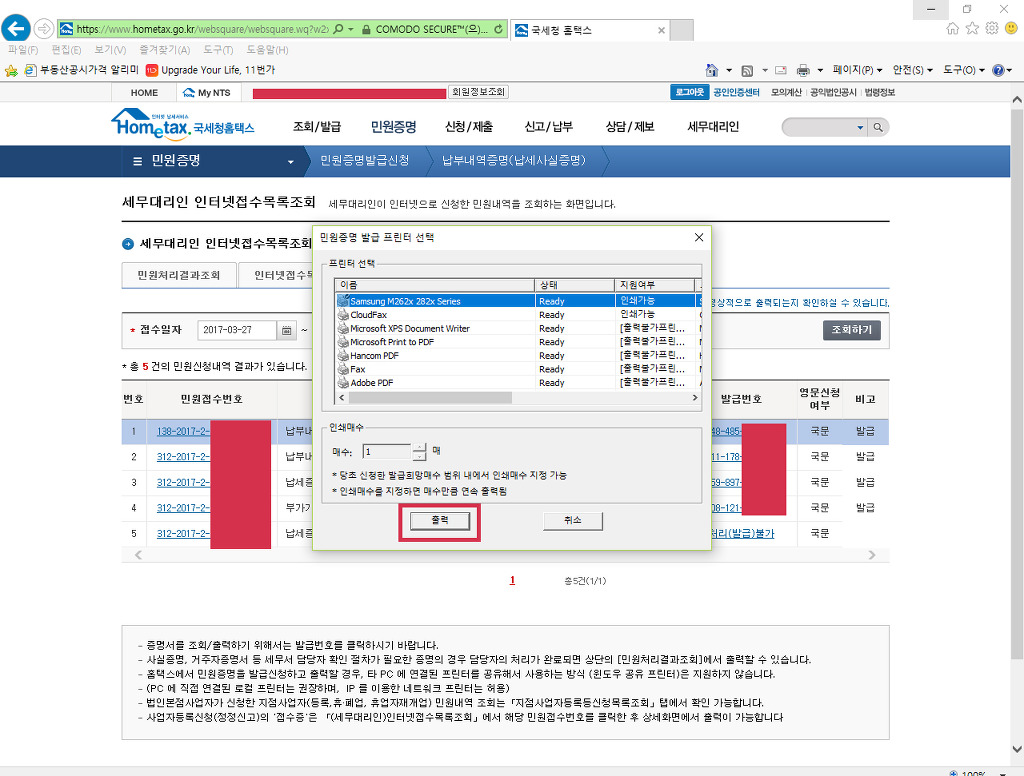The height and width of the screenshot is (776, 1024).
Task: Open 민원접수번호 link in row 2
Action: point(183,457)
